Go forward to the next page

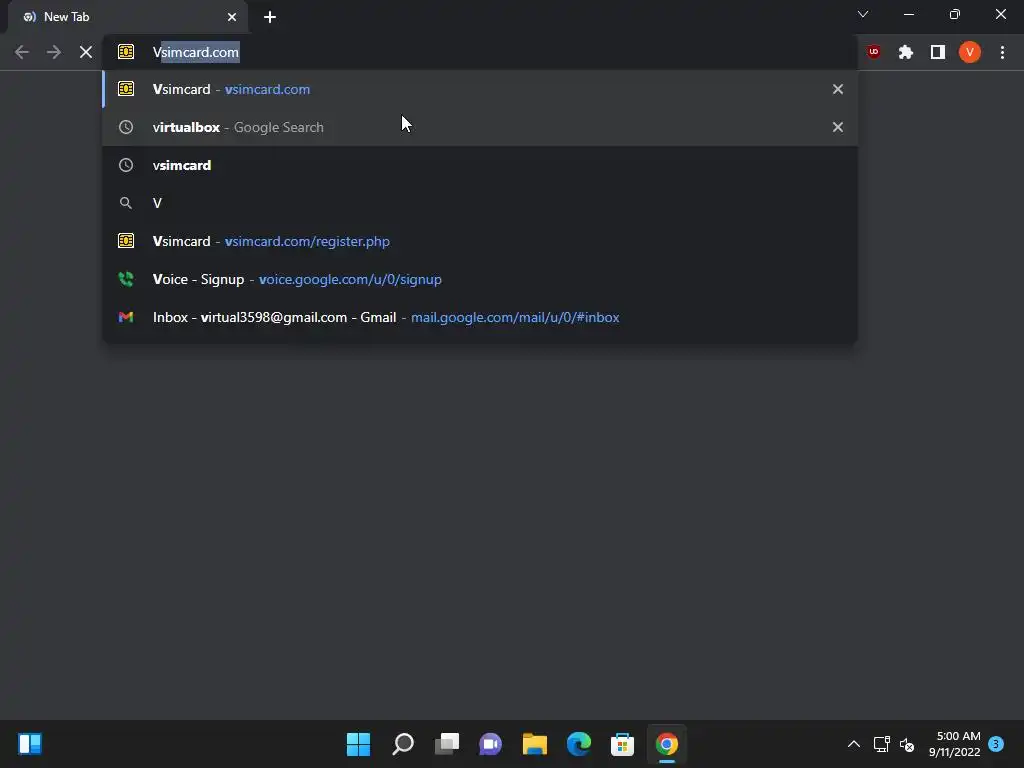click(x=54, y=52)
